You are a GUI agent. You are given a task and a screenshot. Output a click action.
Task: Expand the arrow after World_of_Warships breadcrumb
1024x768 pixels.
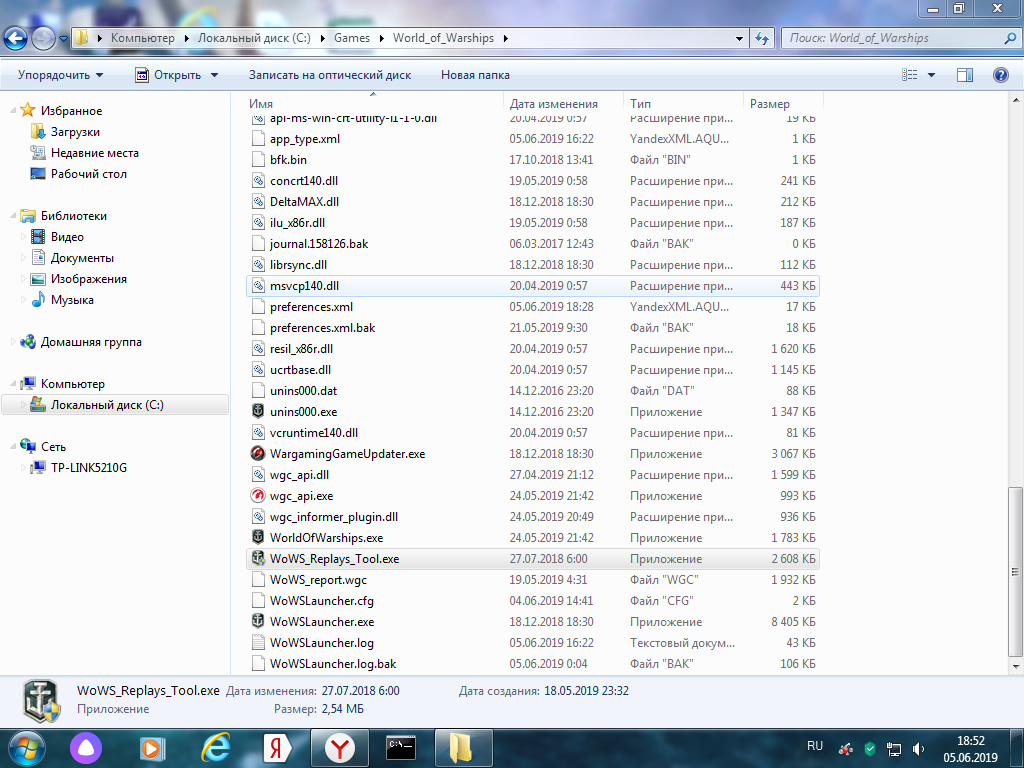[505, 39]
